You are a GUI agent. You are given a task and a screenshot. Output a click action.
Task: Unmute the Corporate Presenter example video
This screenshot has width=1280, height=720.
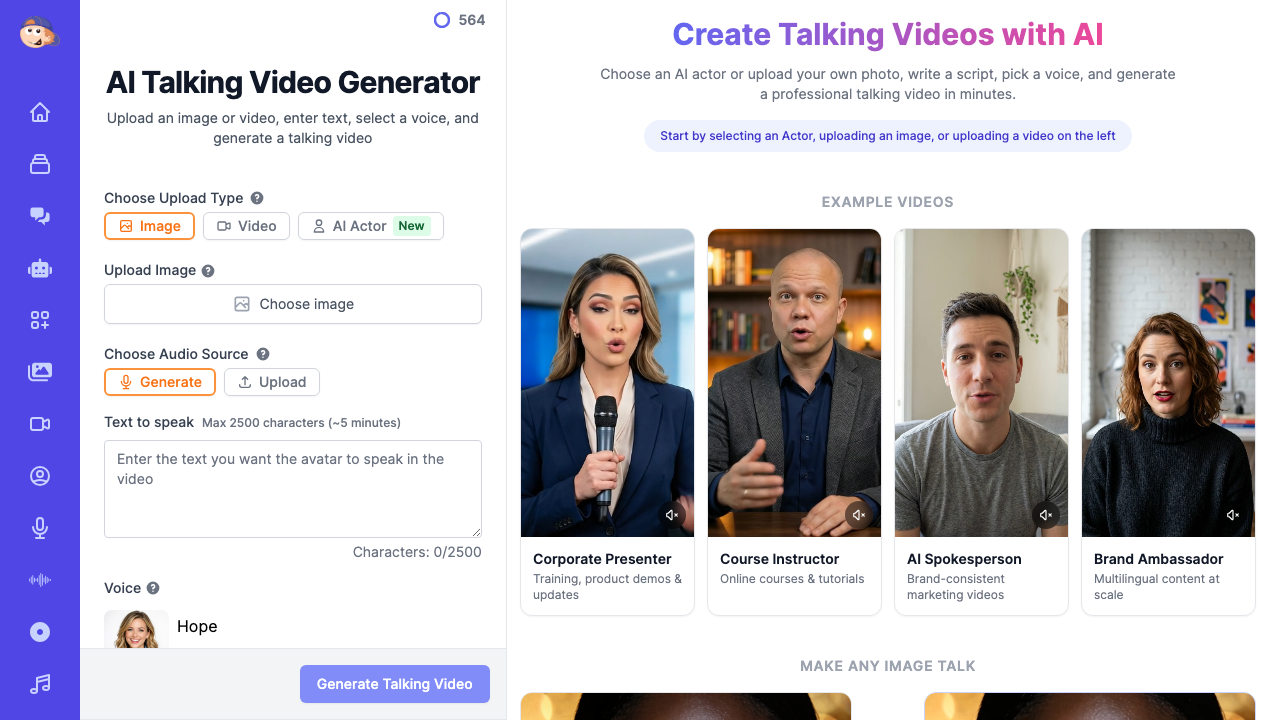click(672, 514)
